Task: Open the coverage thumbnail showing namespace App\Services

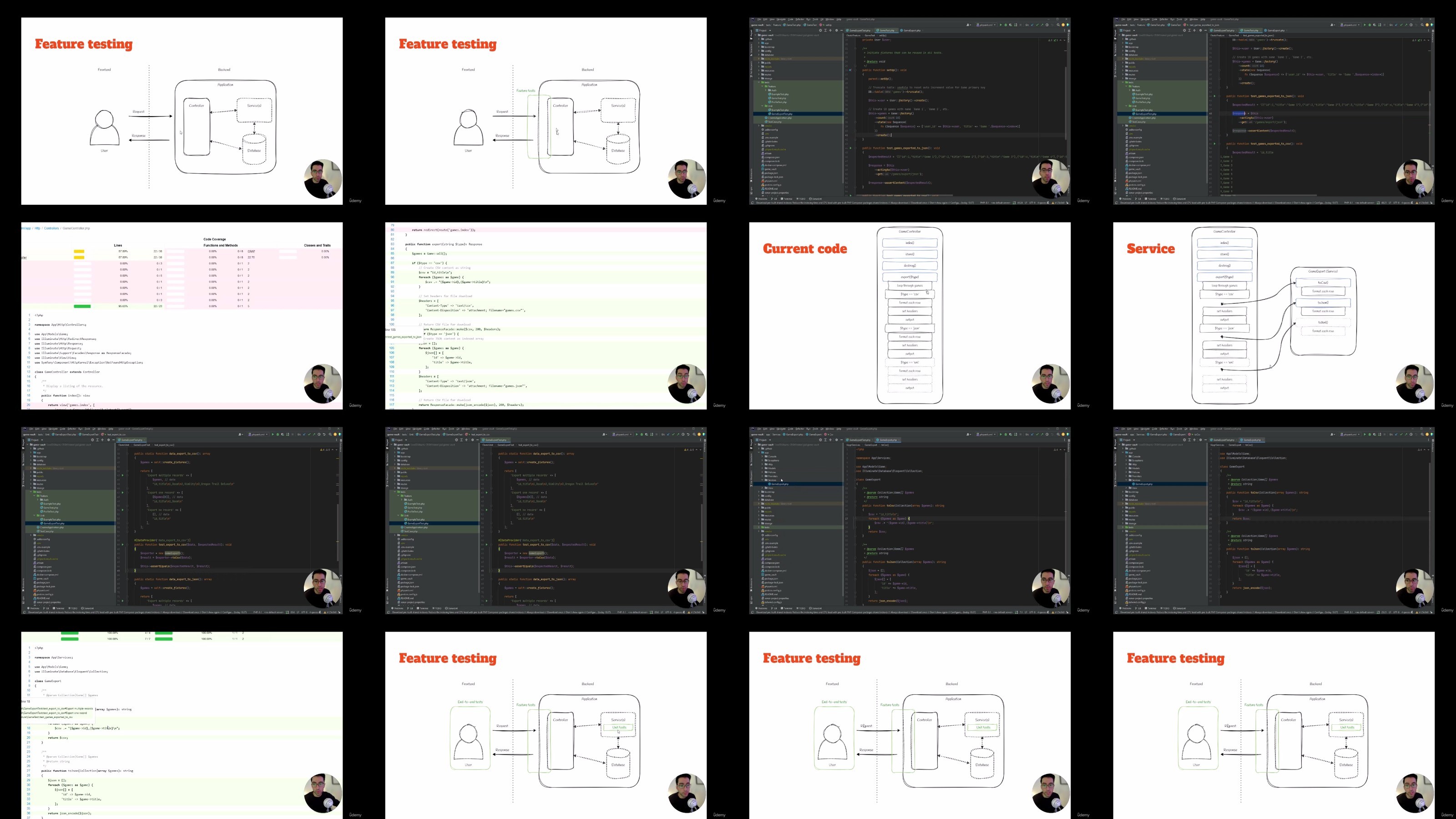Action: click(182, 725)
